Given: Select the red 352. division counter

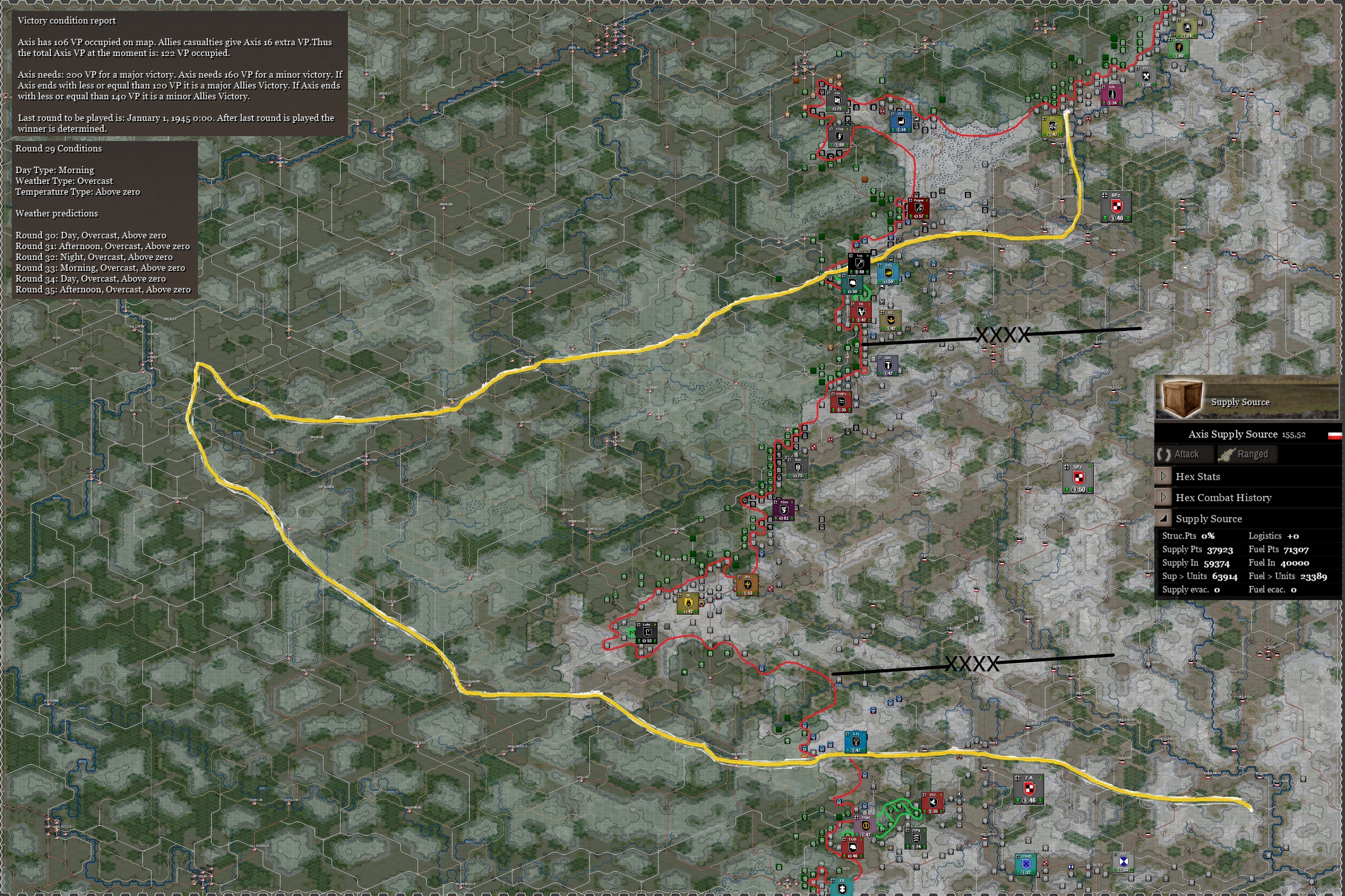Looking at the screenshot, I should [932, 803].
